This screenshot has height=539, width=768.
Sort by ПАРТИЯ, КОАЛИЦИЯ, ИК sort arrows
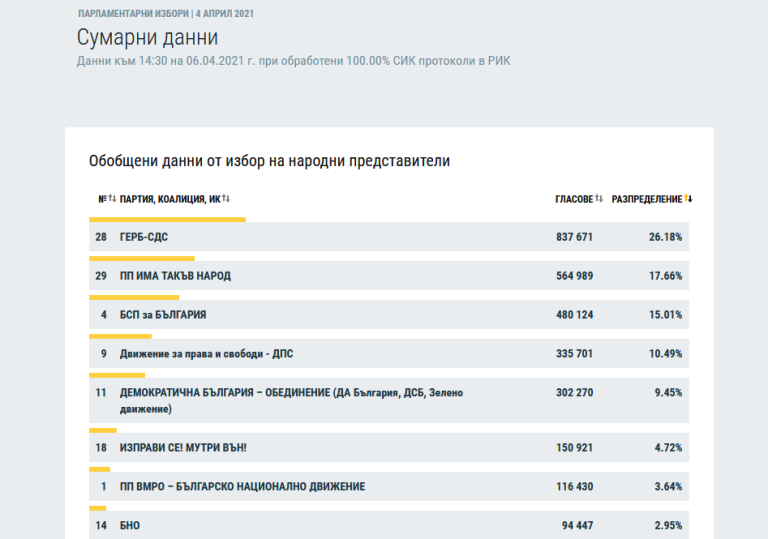click(226, 198)
